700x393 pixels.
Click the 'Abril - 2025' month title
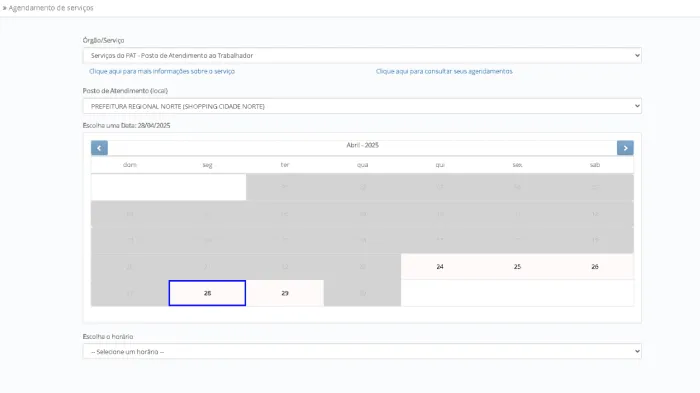[x=362, y=145]
